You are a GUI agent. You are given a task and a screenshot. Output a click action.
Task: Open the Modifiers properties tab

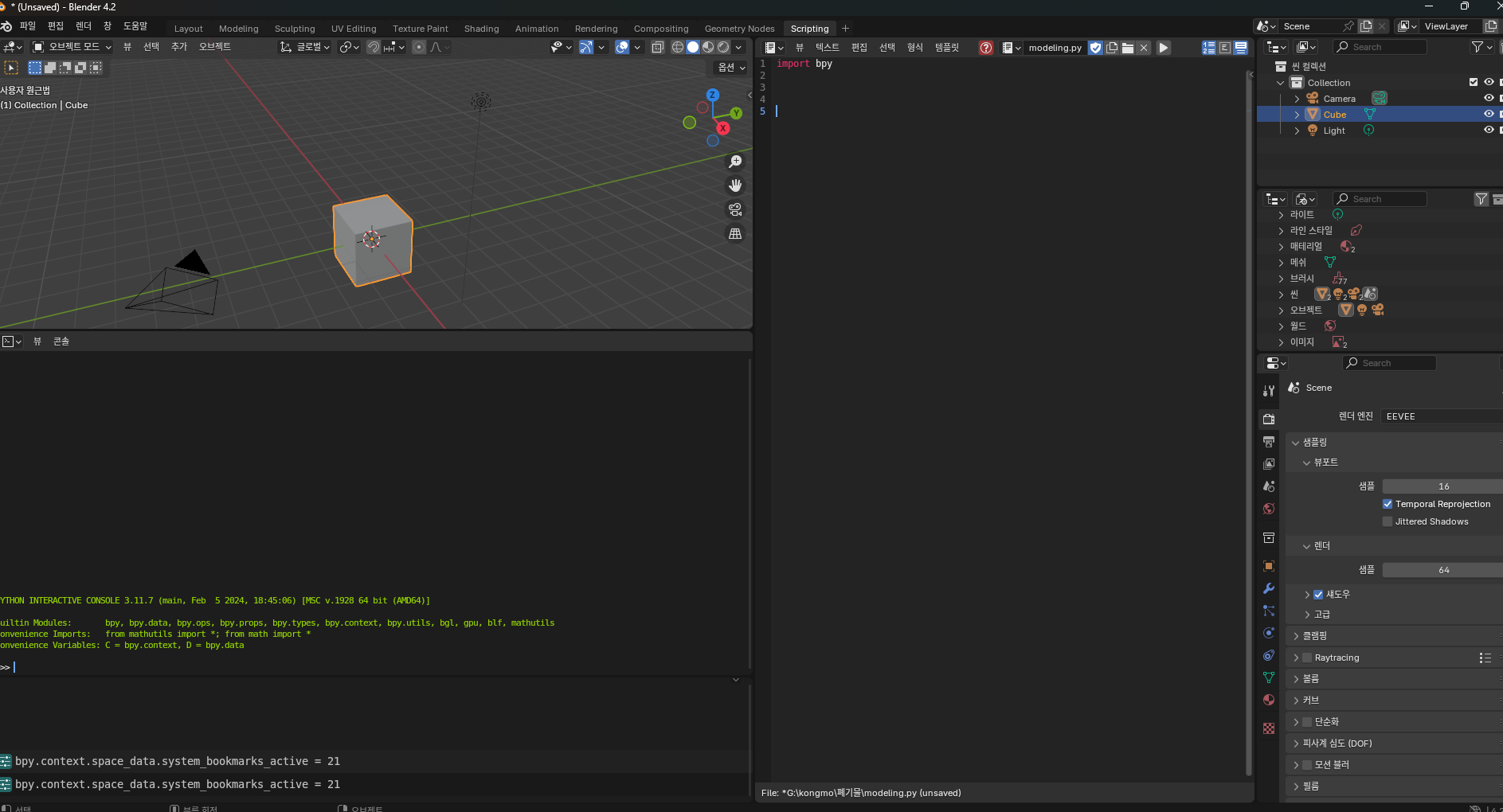(1269, 588)
